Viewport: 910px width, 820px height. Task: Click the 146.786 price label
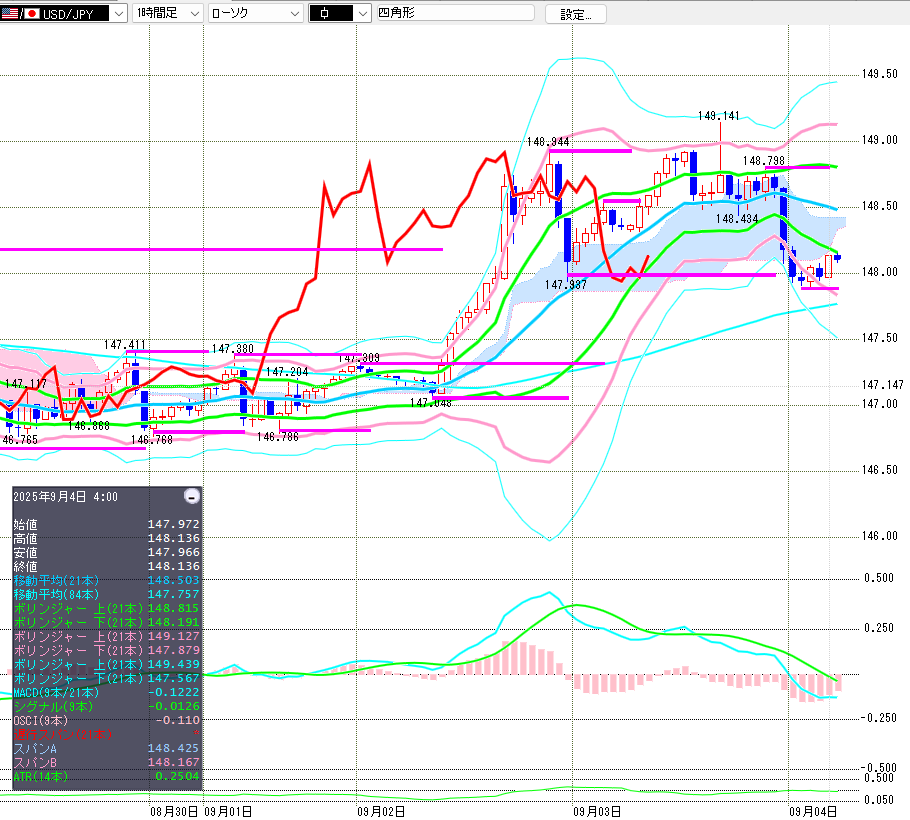[x=278, y=436]
